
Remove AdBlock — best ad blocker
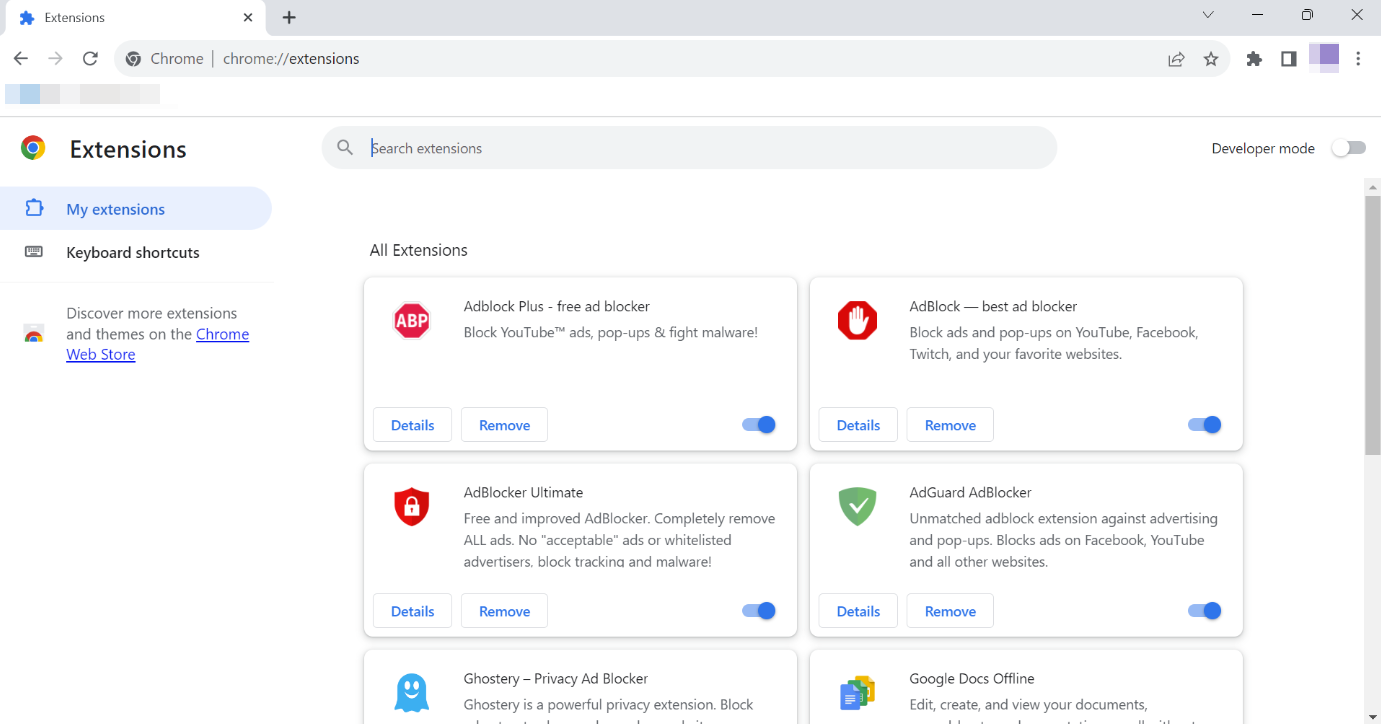(950, 425)
